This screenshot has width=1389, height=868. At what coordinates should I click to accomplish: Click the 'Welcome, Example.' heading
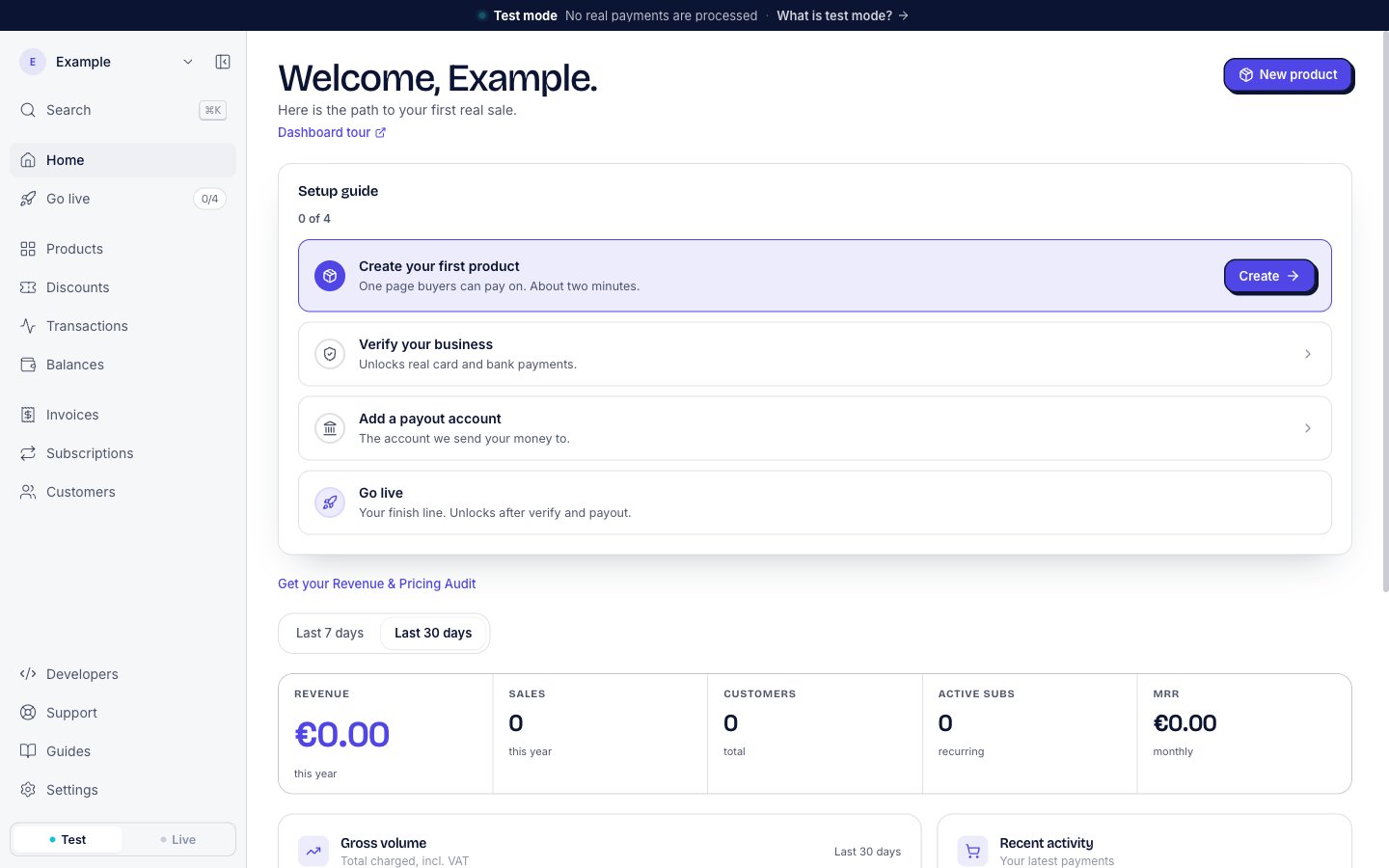(438, 78)
